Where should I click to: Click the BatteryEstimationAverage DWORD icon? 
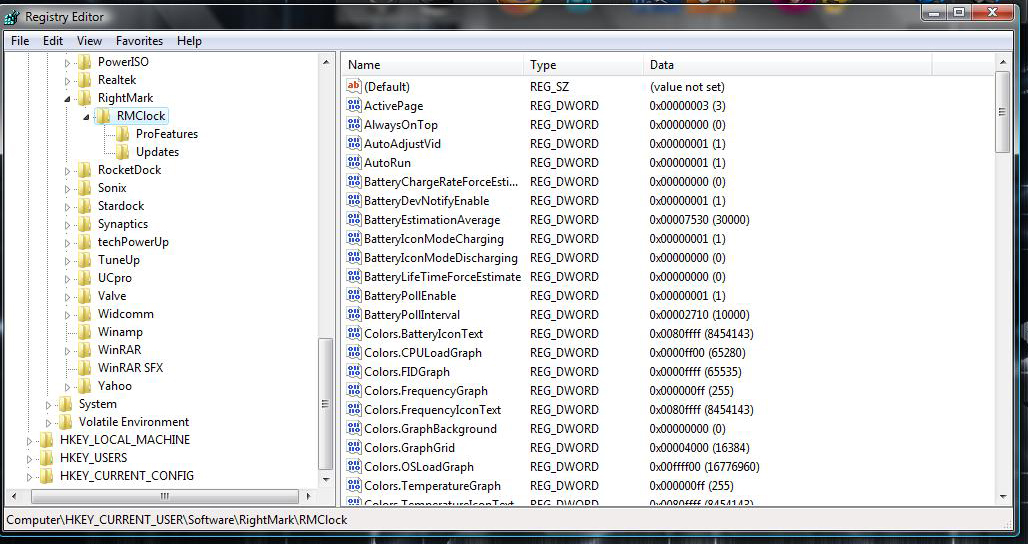point(354,219)
